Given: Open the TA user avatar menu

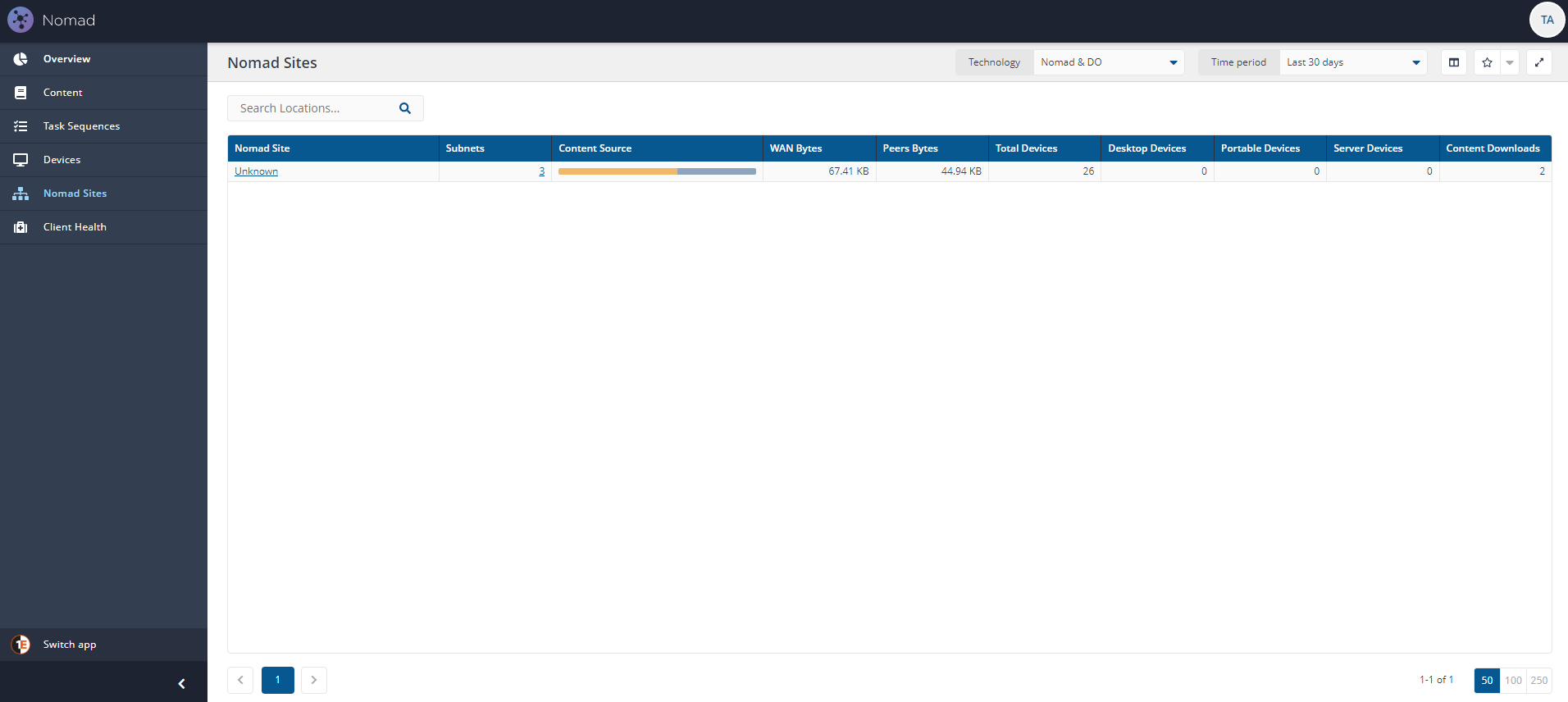Looking at the screenshot, I should tap(1547, 20).
